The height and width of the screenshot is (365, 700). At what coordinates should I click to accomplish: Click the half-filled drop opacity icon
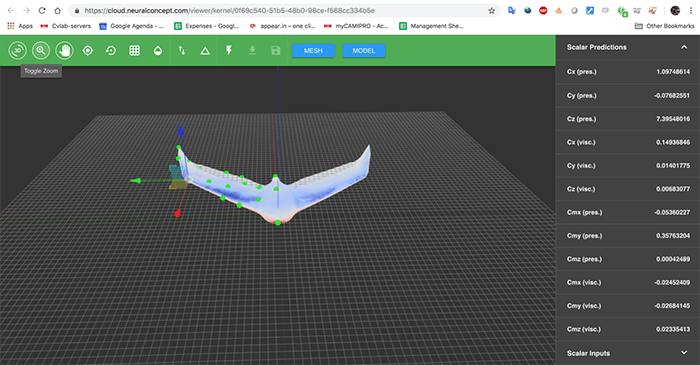pos(158,50)
